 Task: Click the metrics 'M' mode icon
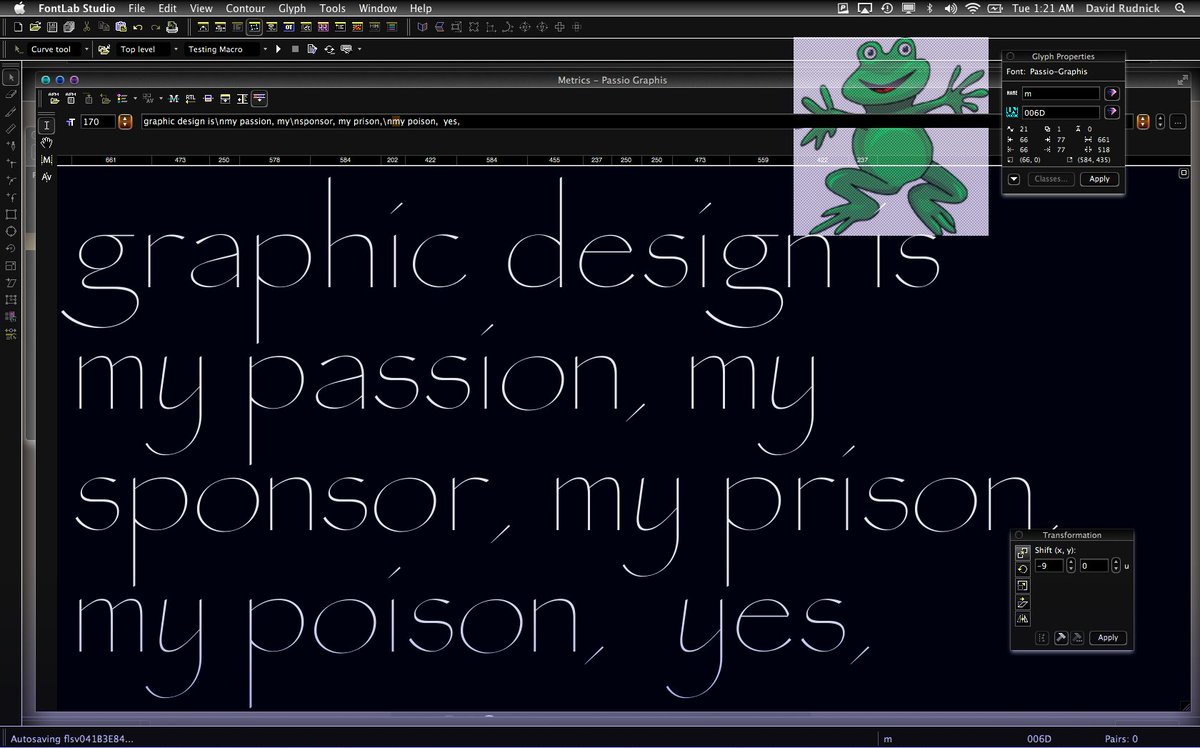click(x=47, y=160)
